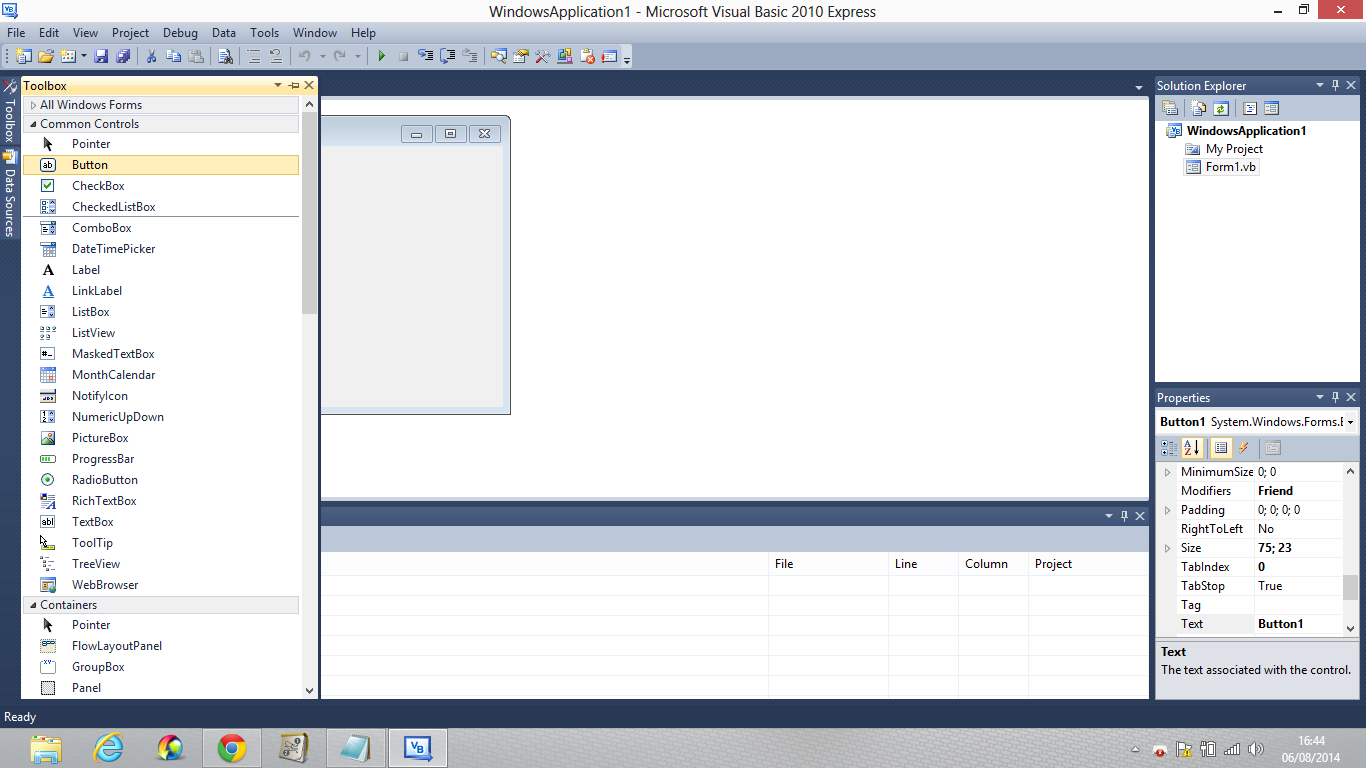Open the Tools menu
1366x768 pixels.
[265, 33]
